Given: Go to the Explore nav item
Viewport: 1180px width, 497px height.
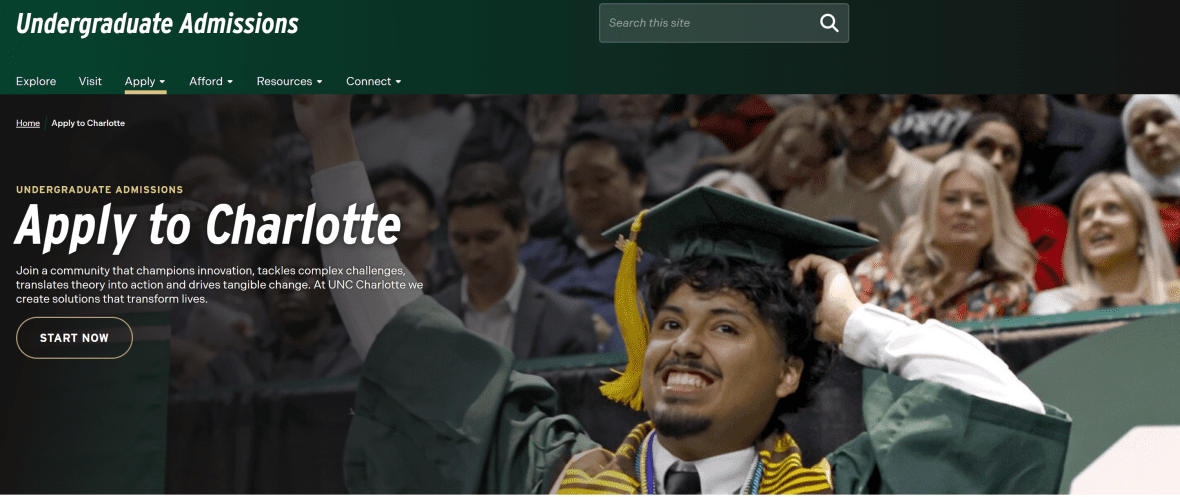Looking at the screenshot, I should tap(36, 81).
